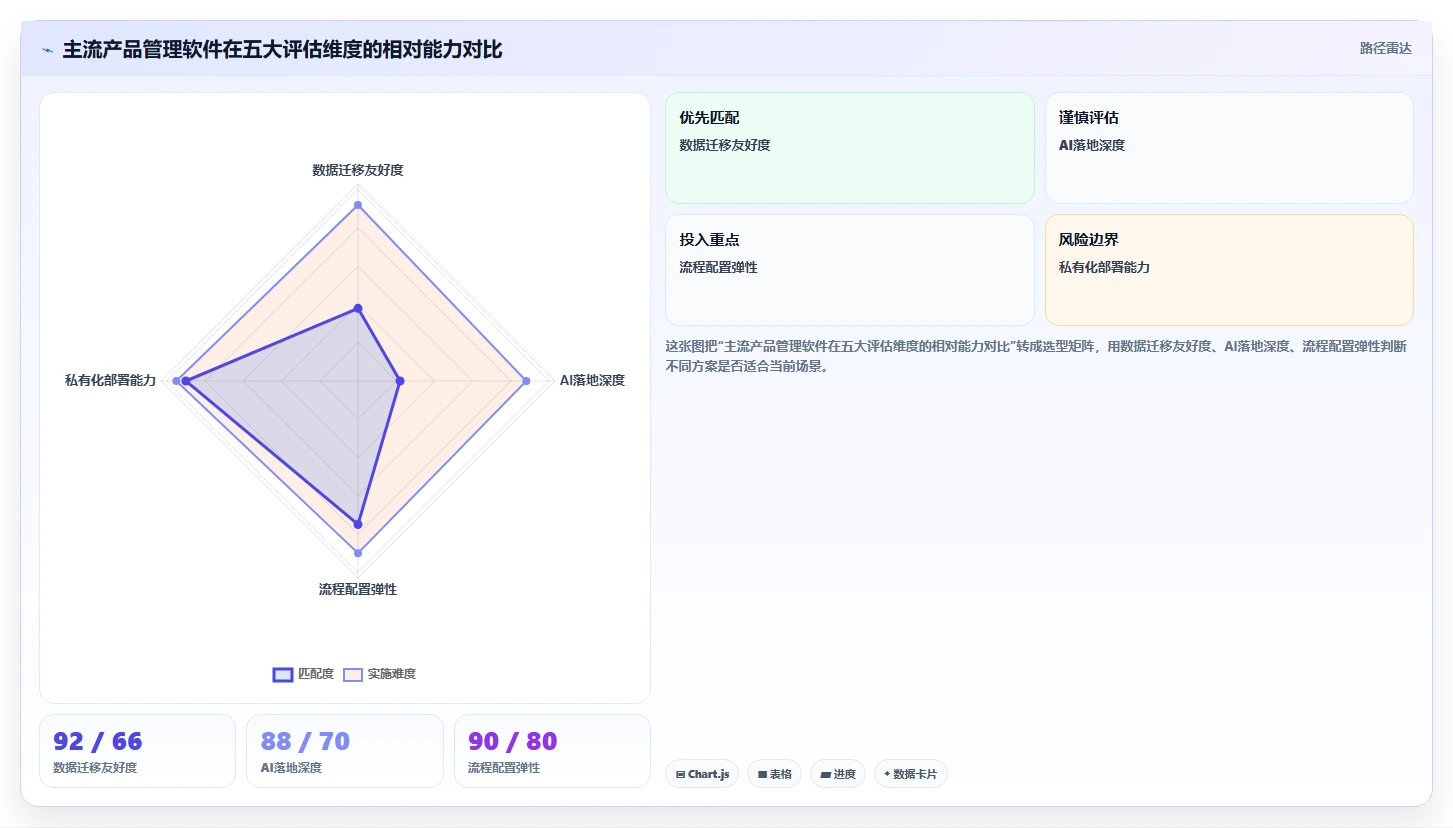Click the AI落地深度 radar axis label
The image size is (1453, 828).
[592, 380]
